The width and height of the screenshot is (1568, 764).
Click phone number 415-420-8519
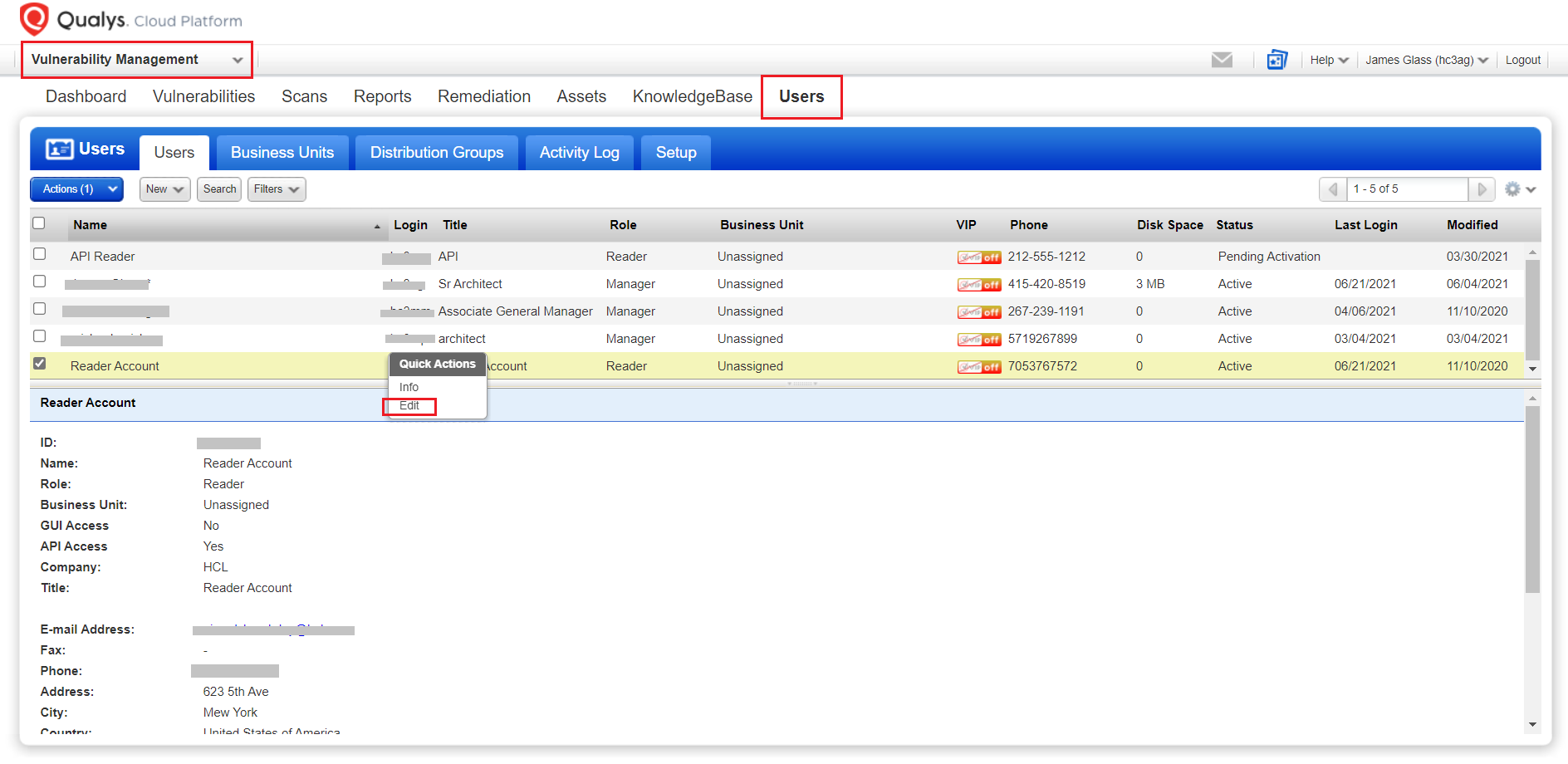pos(1046,285)
